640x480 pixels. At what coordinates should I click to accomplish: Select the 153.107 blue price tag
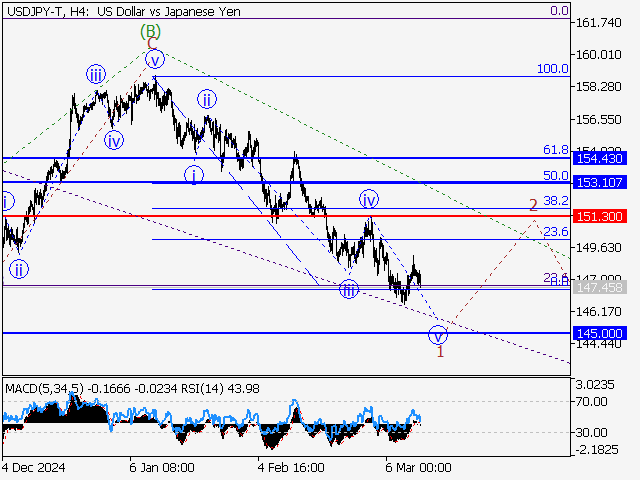(600, 182)
